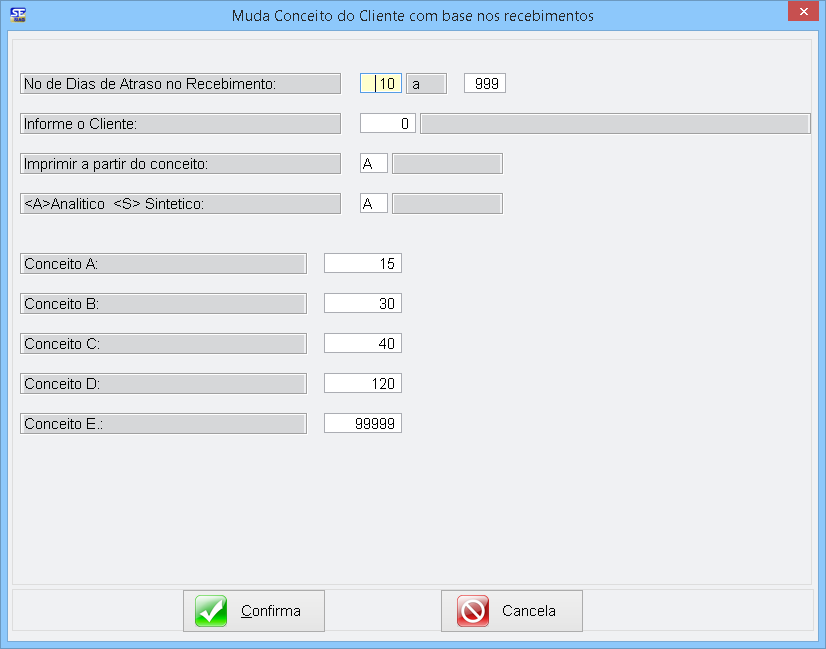Screen dimensions: 826x649
Task: Click the Conceito E value field (99999)
Action: pos(362,424)
